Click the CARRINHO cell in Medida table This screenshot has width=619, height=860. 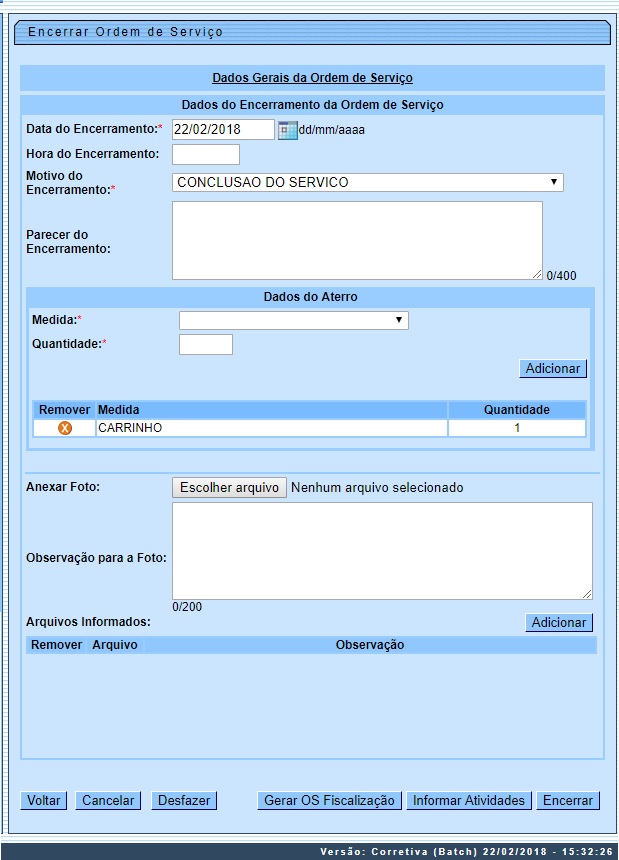271,428
